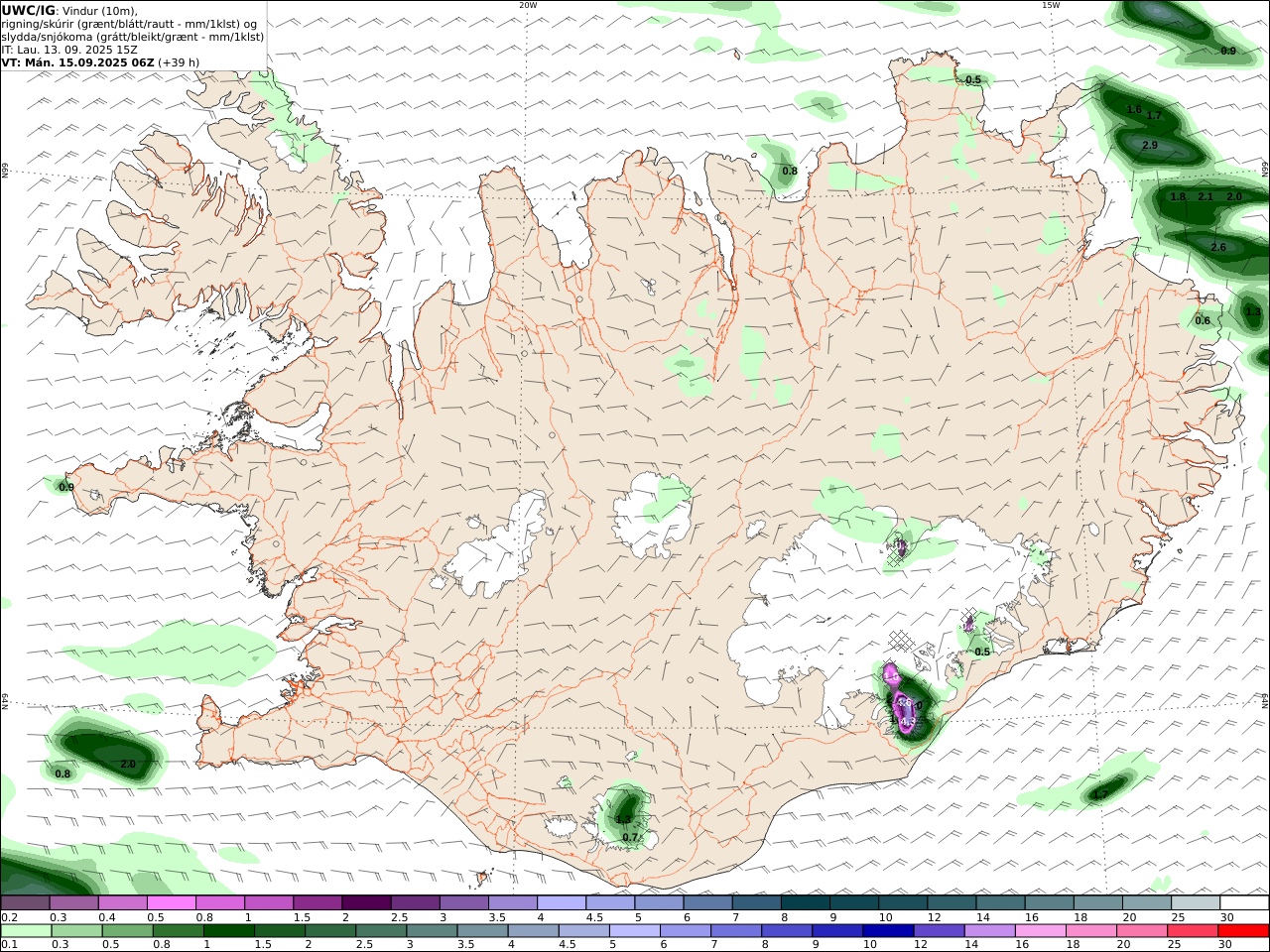Click the white 30 mm snow legend swatch
The height and width of the screenshot is (952, 1270).
tap(1245, 902)
